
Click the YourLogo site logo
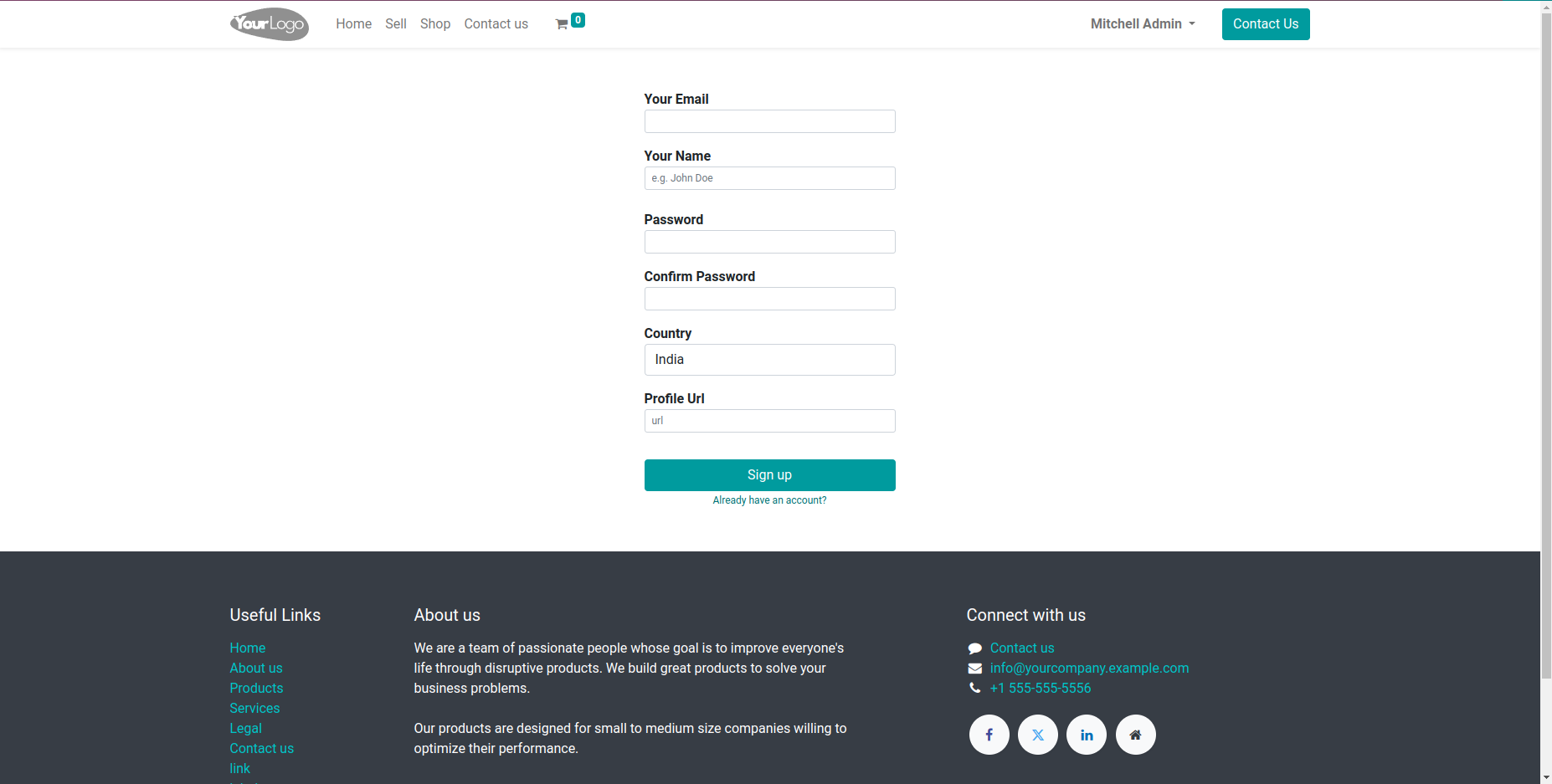tap(269, 24)
